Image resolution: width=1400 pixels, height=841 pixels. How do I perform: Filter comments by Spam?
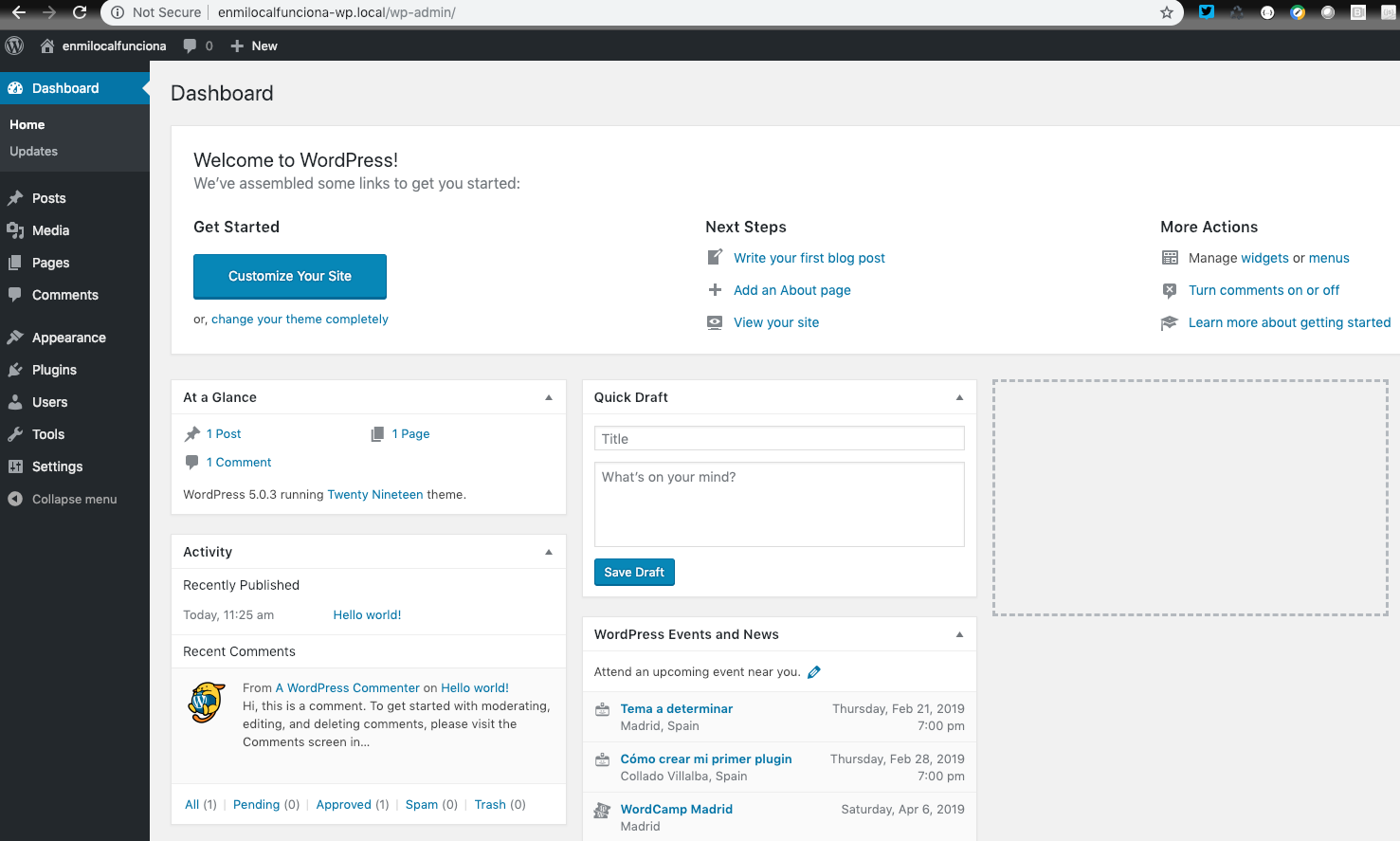point(422,804)
